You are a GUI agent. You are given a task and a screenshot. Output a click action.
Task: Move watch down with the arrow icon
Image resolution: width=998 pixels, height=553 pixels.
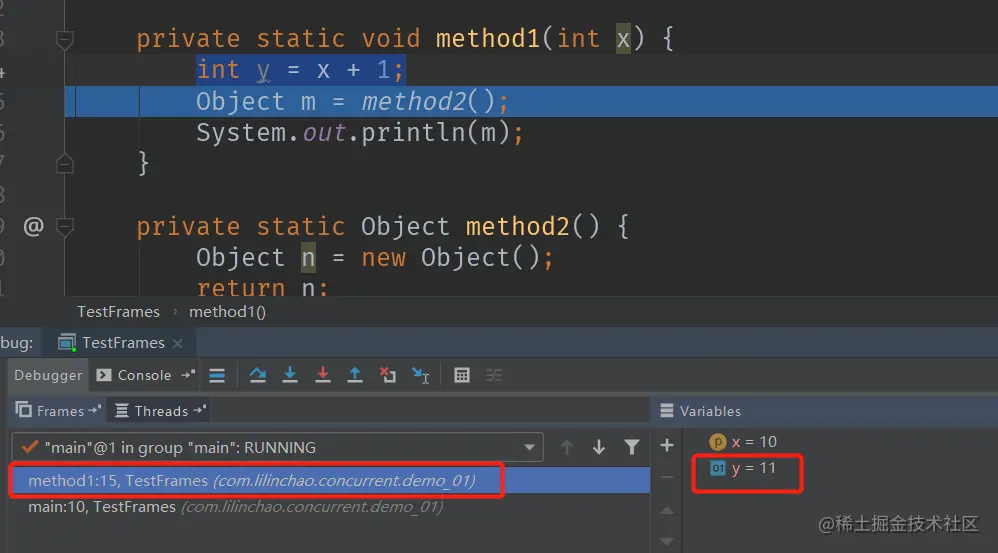pyautogui.click(x=666, y=542)
